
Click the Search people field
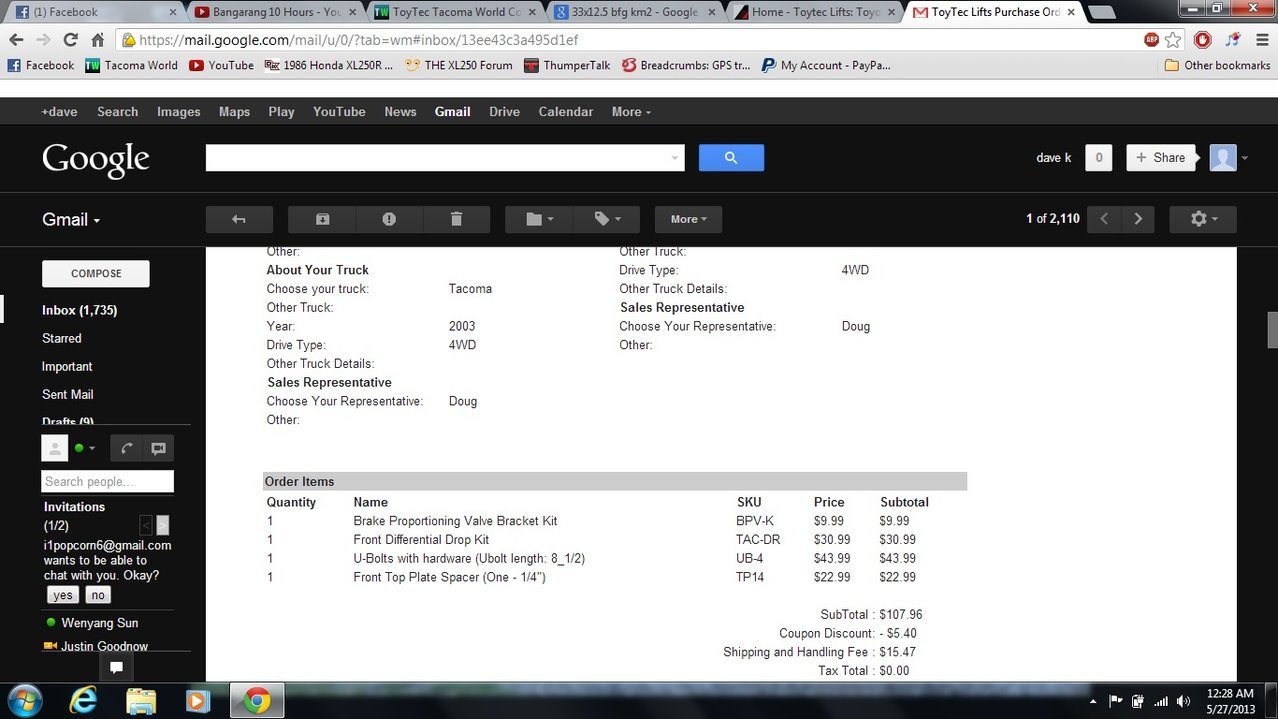click(107, 481)
